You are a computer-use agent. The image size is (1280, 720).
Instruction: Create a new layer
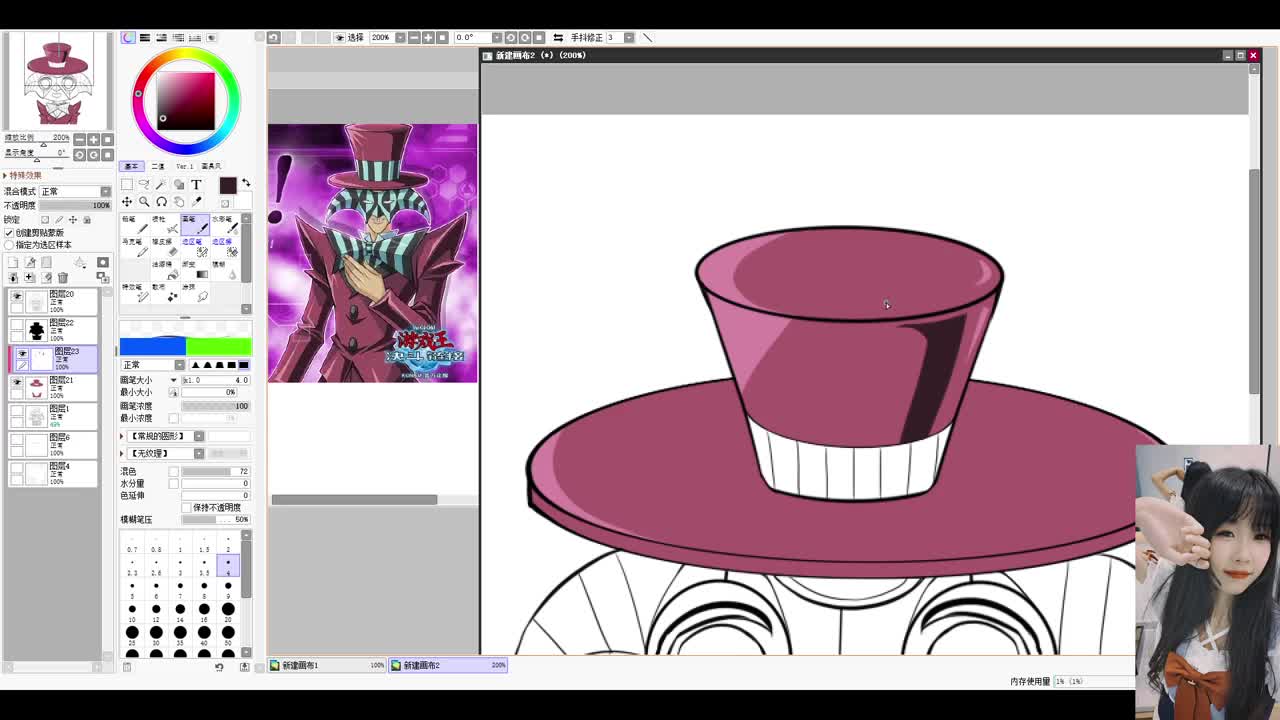point(13,262)
